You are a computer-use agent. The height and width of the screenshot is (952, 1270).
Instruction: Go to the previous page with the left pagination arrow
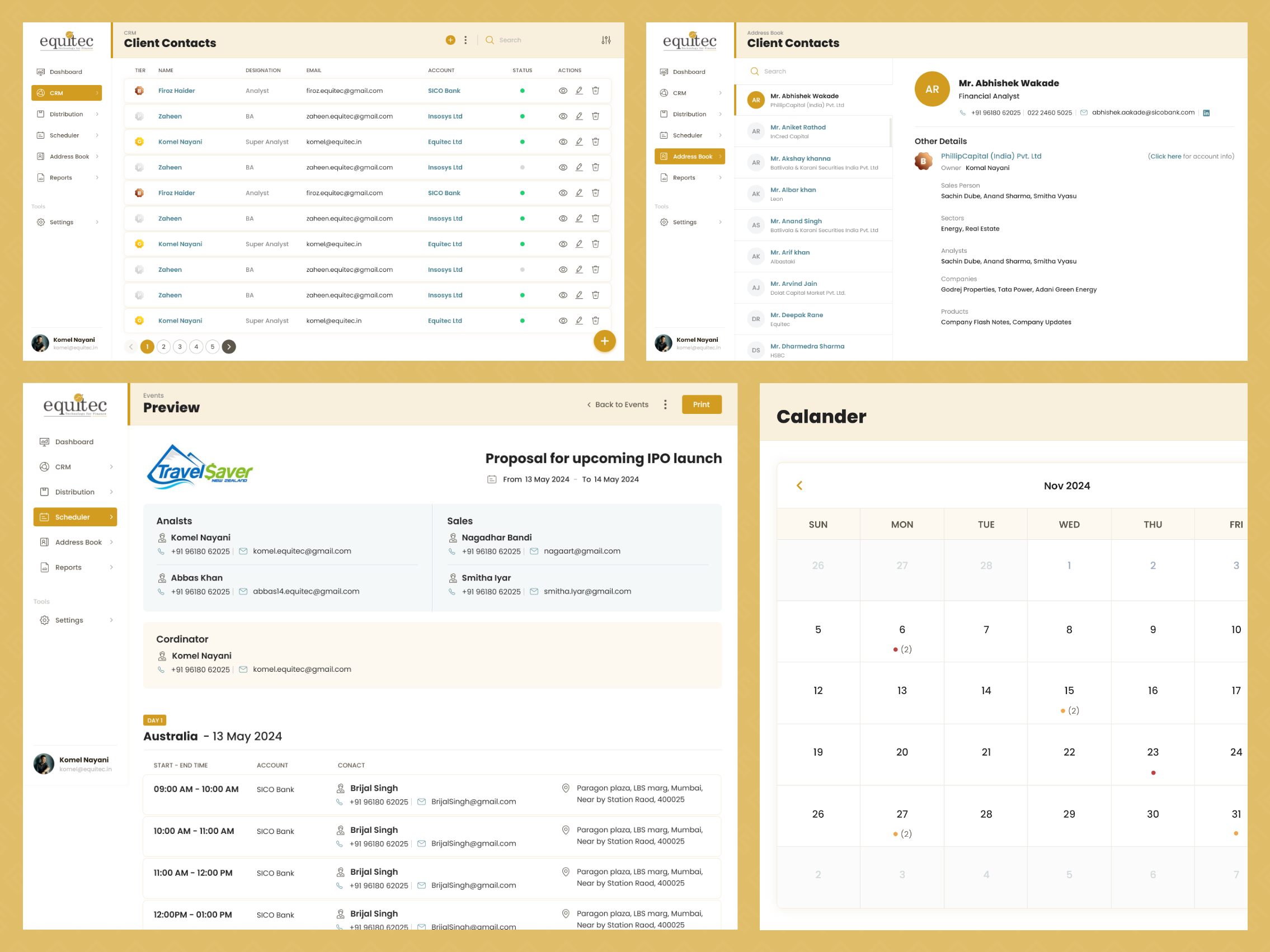tap(131, 347)
